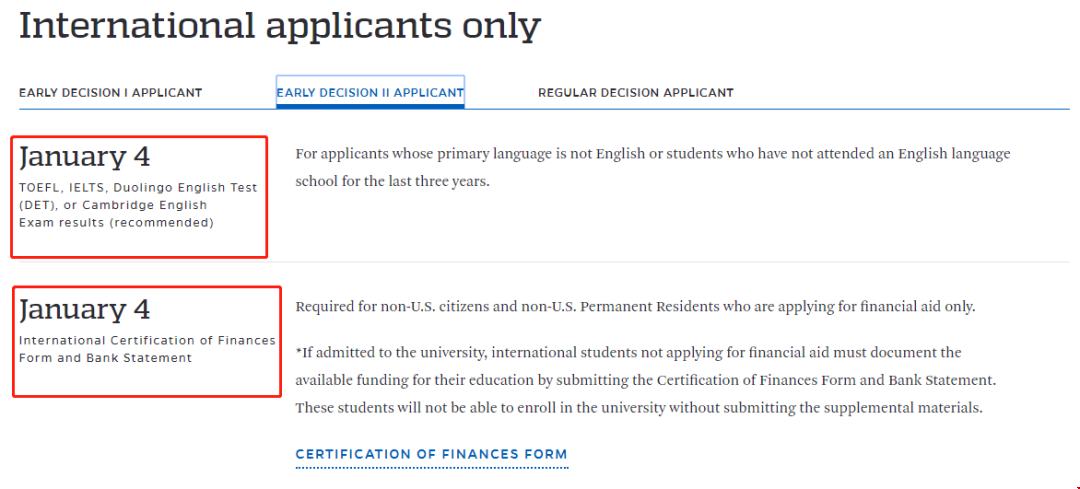Switch to Early Decision I Applicant tab
Screen dimensions: 1080x489
tap(110, 92)
